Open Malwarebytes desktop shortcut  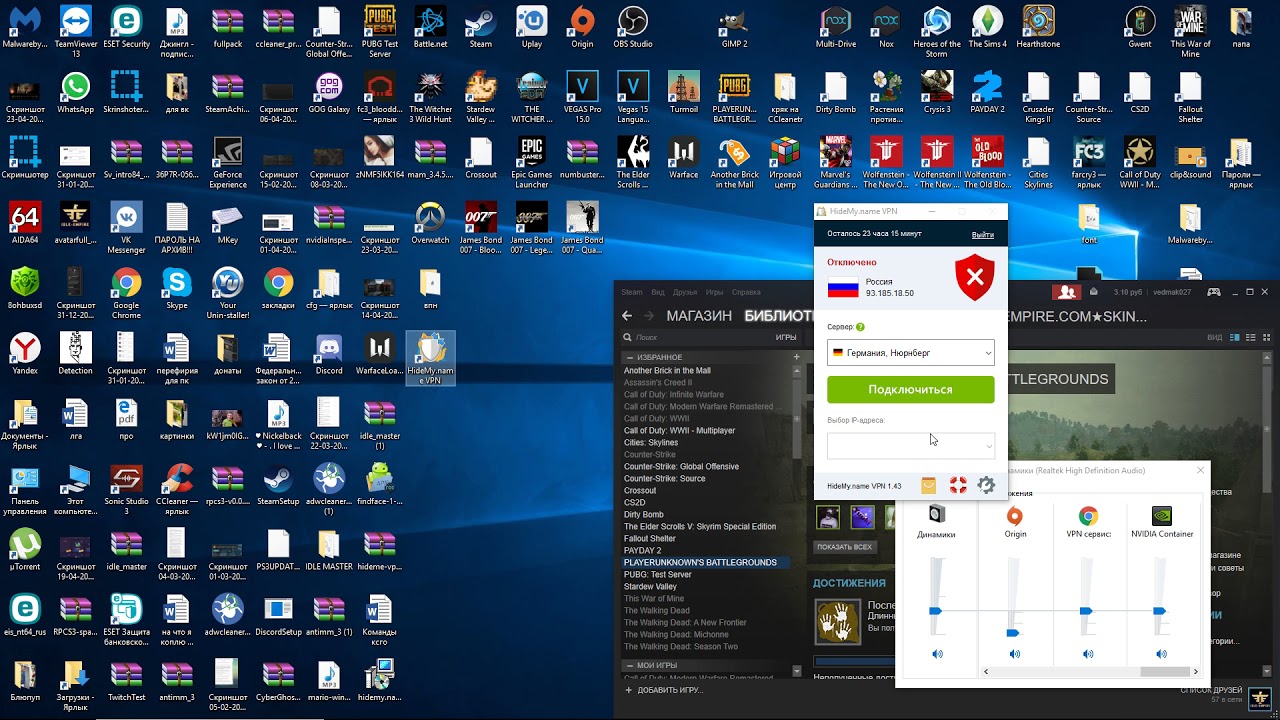(x=24, y=28)
